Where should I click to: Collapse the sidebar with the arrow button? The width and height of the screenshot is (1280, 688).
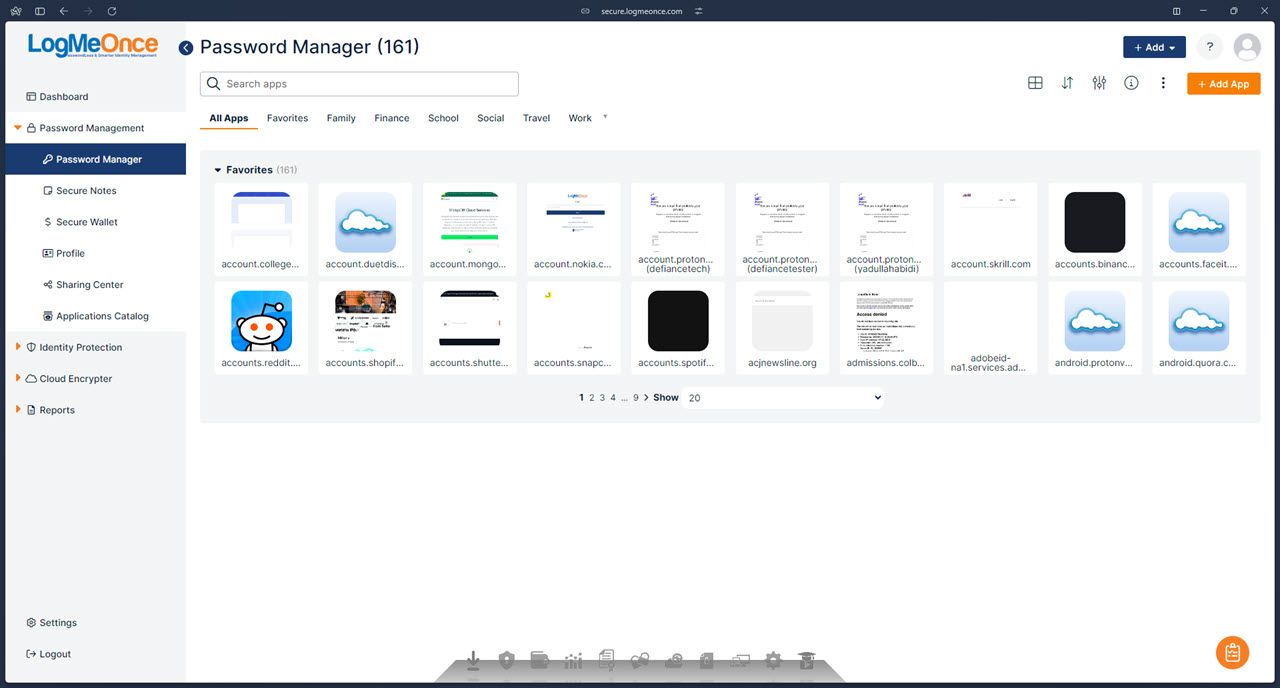tap(186, 48)
